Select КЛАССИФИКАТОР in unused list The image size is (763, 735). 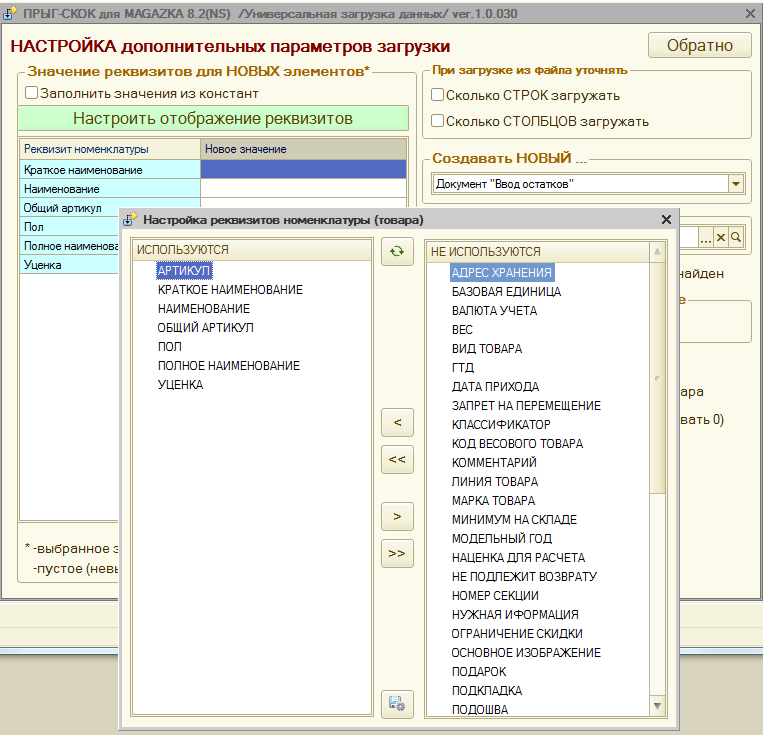pos(501,424)
